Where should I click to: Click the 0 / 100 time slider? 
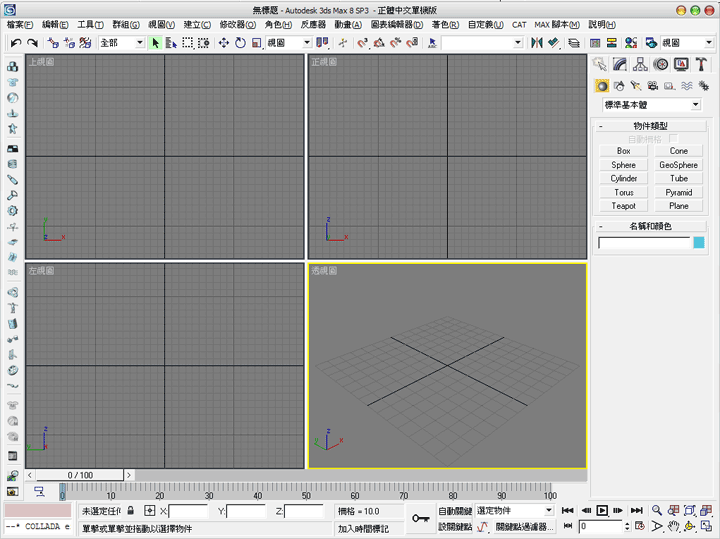point(80,475)
